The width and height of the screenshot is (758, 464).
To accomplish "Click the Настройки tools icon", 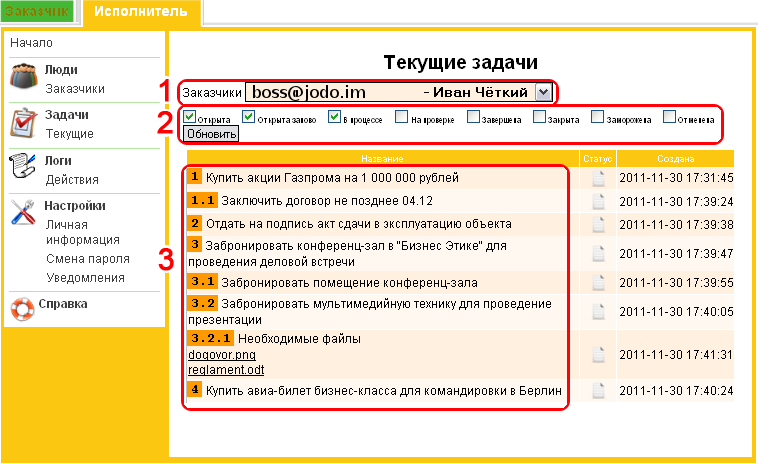I will point(24,213).
